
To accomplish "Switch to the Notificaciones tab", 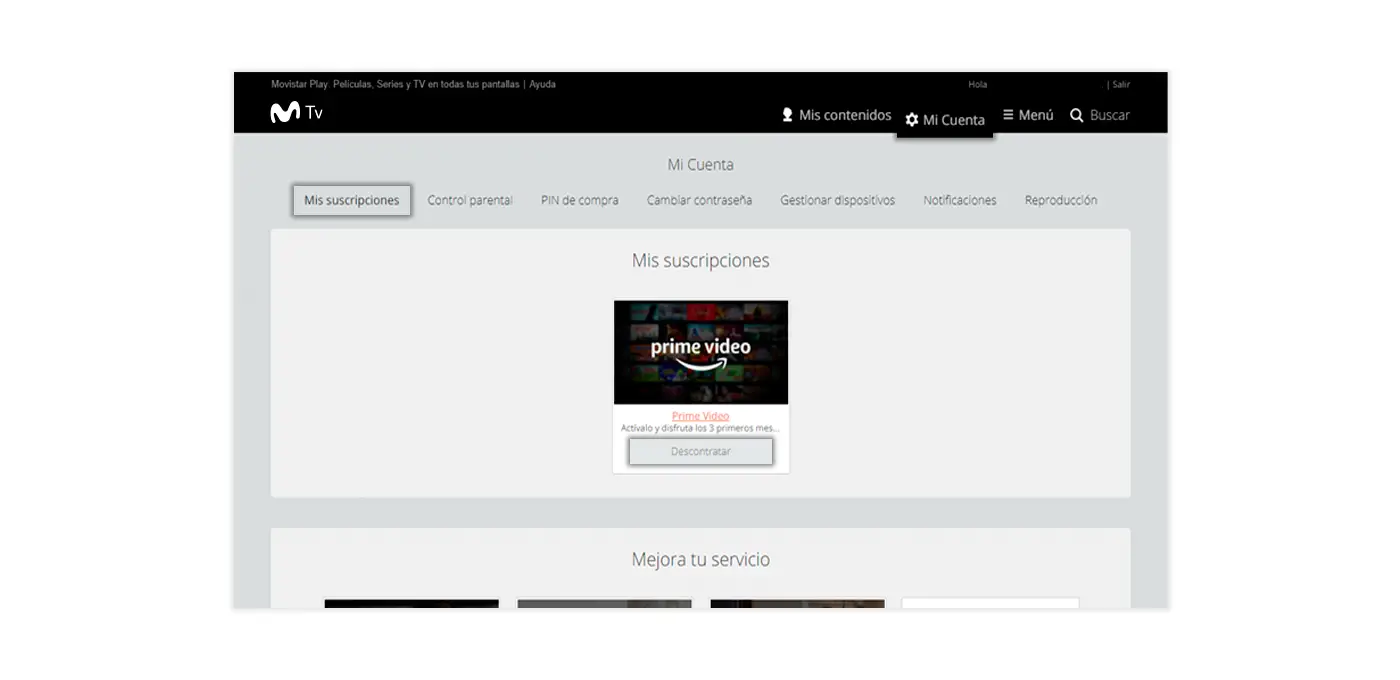I will click(x=960, y=200).
